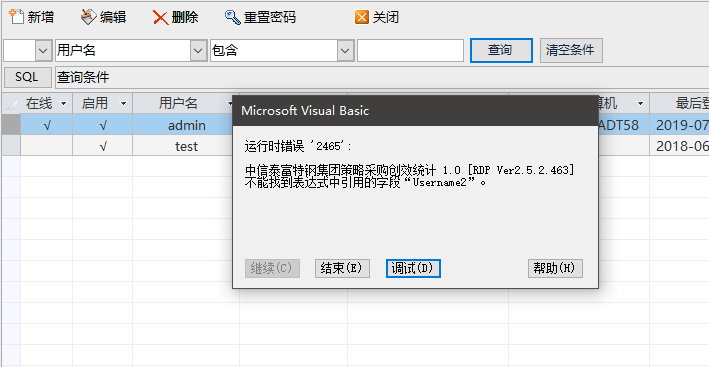Open the 启用 column filter arrow
This screenshot has width=709, height=367.
(x=123, y=104)
